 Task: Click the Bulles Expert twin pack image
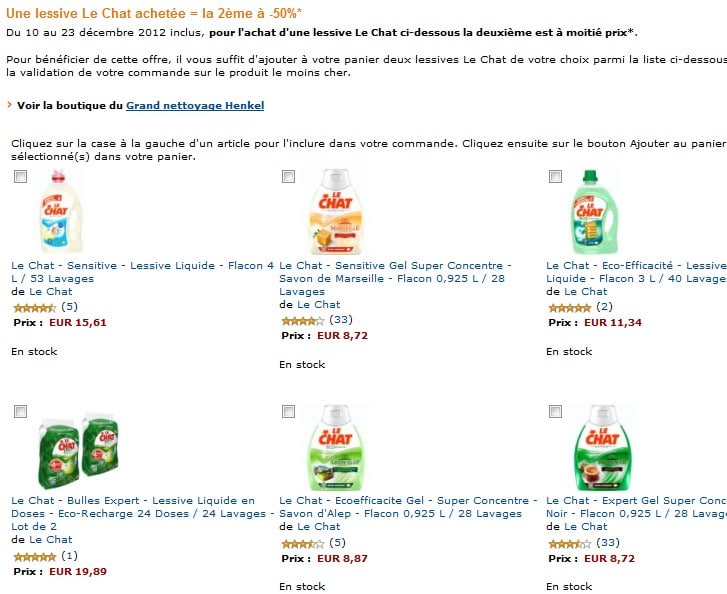(x=78, y=451)
